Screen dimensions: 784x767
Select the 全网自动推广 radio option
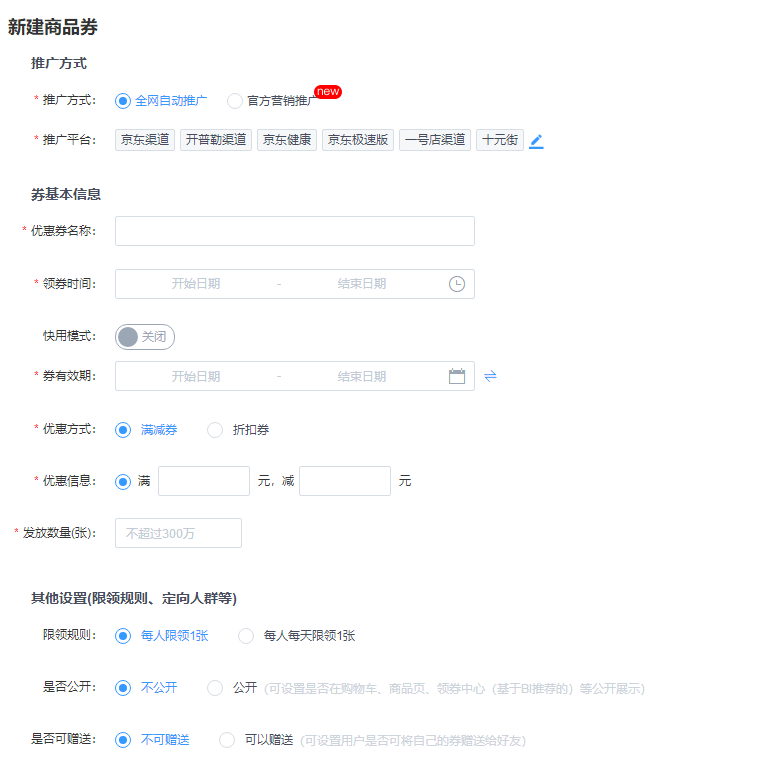coord(123,101)
